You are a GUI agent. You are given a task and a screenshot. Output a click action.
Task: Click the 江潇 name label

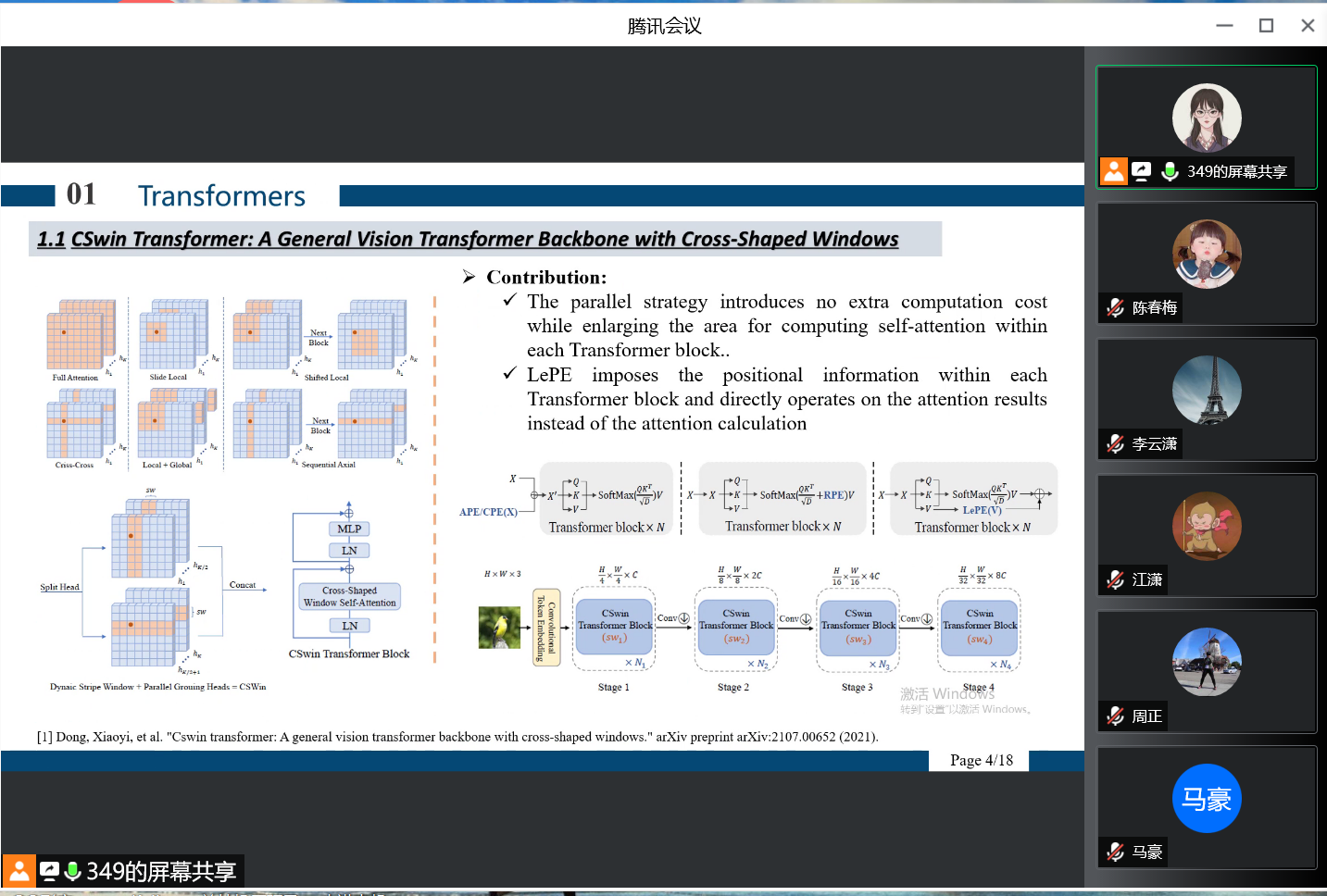pos(1147,579)
